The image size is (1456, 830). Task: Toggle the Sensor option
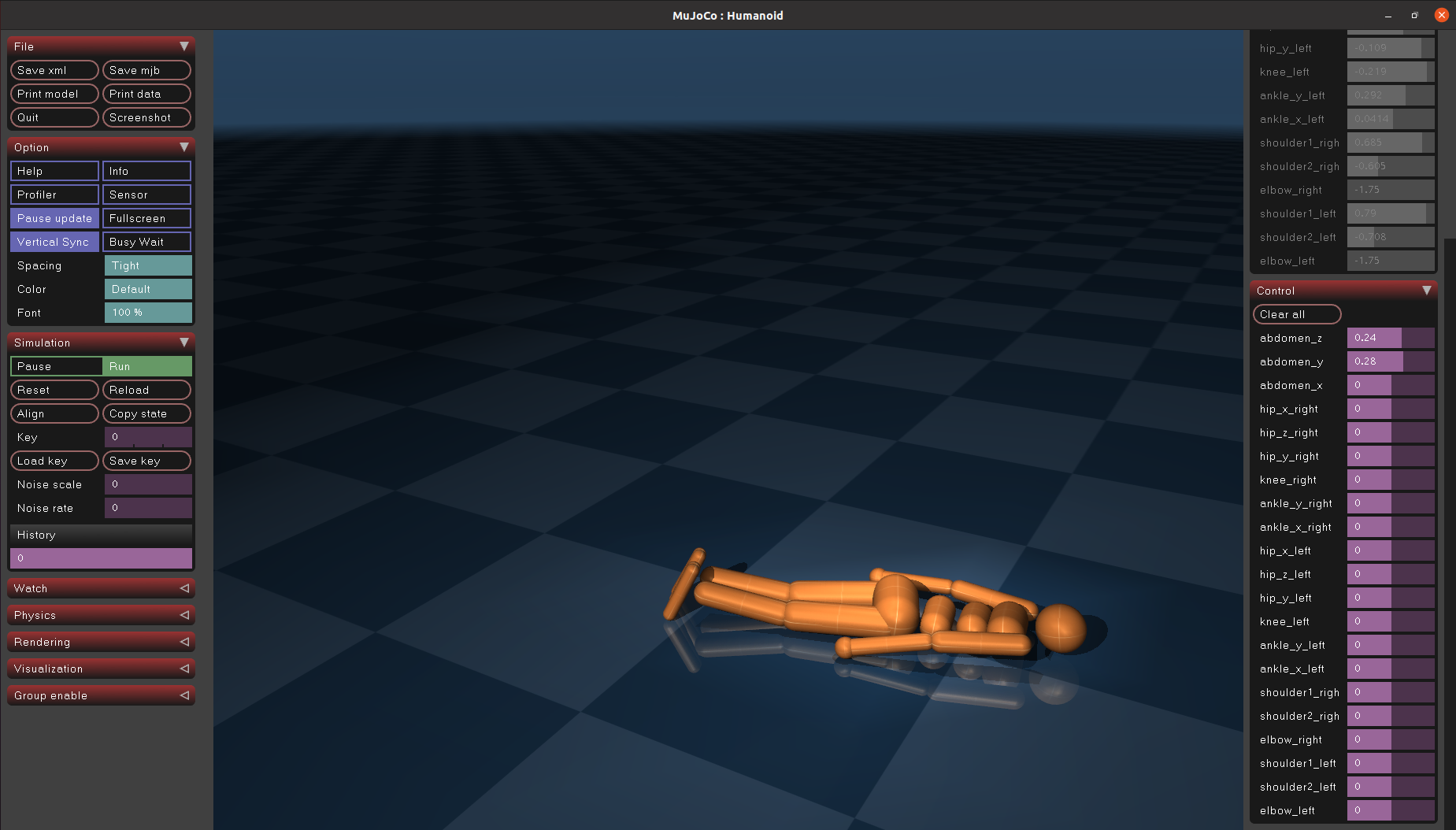pos(147,195)
